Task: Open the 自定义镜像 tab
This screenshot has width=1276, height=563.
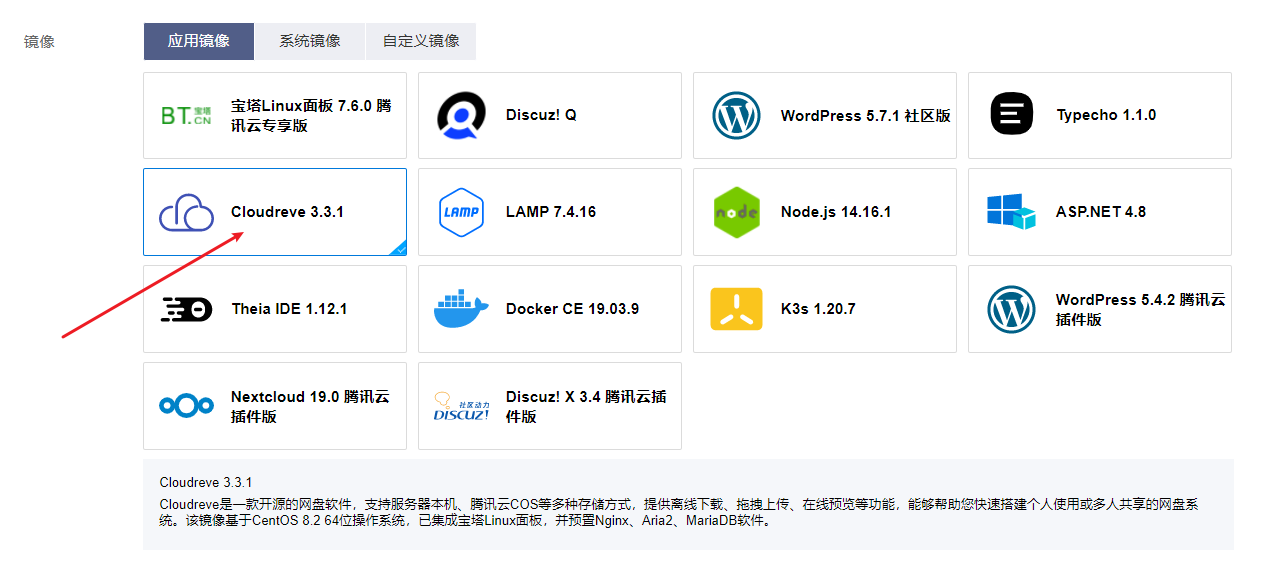Action: point(421,41)
